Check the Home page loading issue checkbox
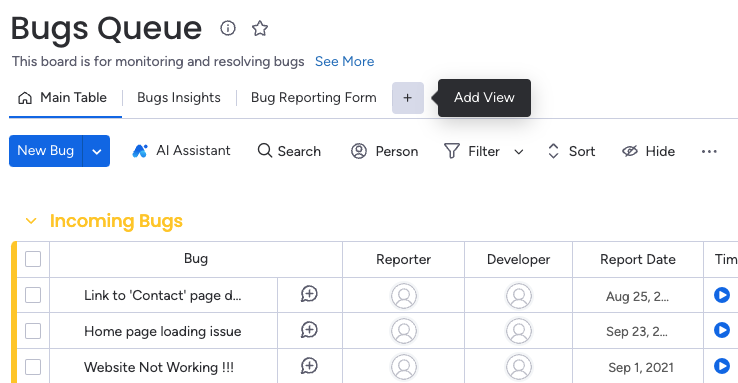The height and width of the screenshot is (383, 738). [33, 331]
